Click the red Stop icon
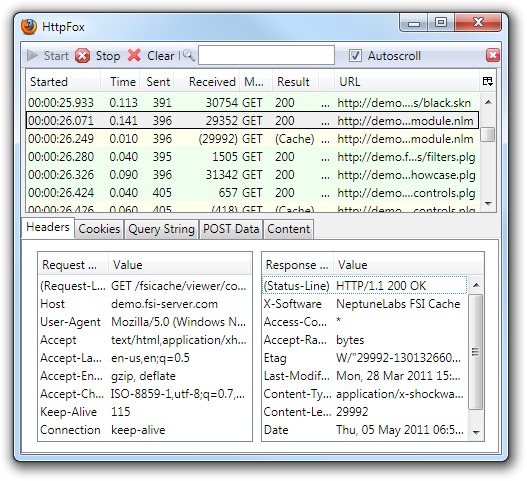This screenshot has height=481, width=527. (x=82, y=56)
